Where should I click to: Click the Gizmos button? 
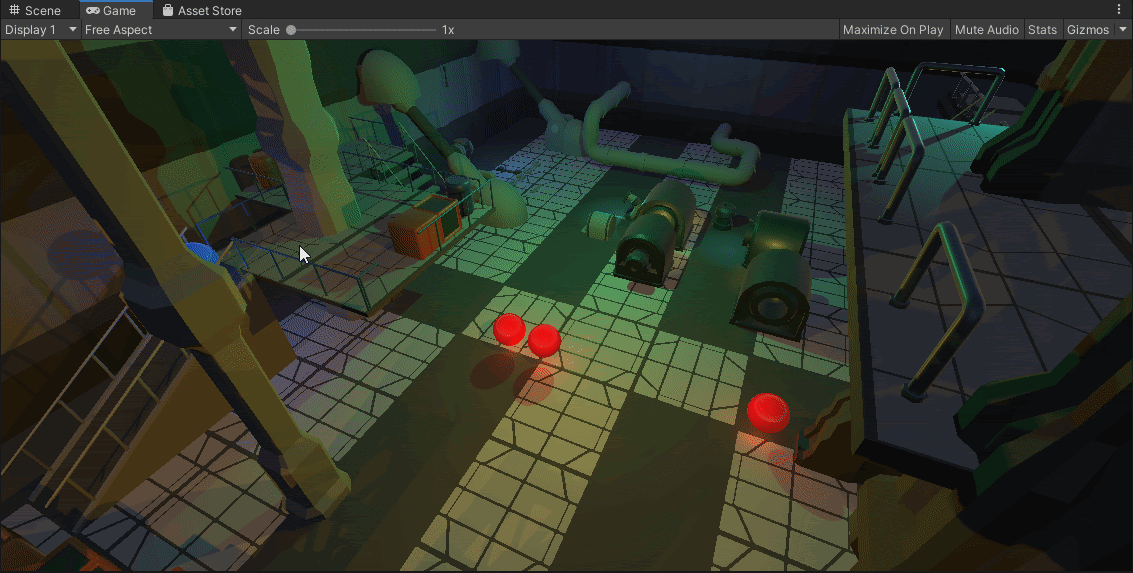click(1087, 30)
